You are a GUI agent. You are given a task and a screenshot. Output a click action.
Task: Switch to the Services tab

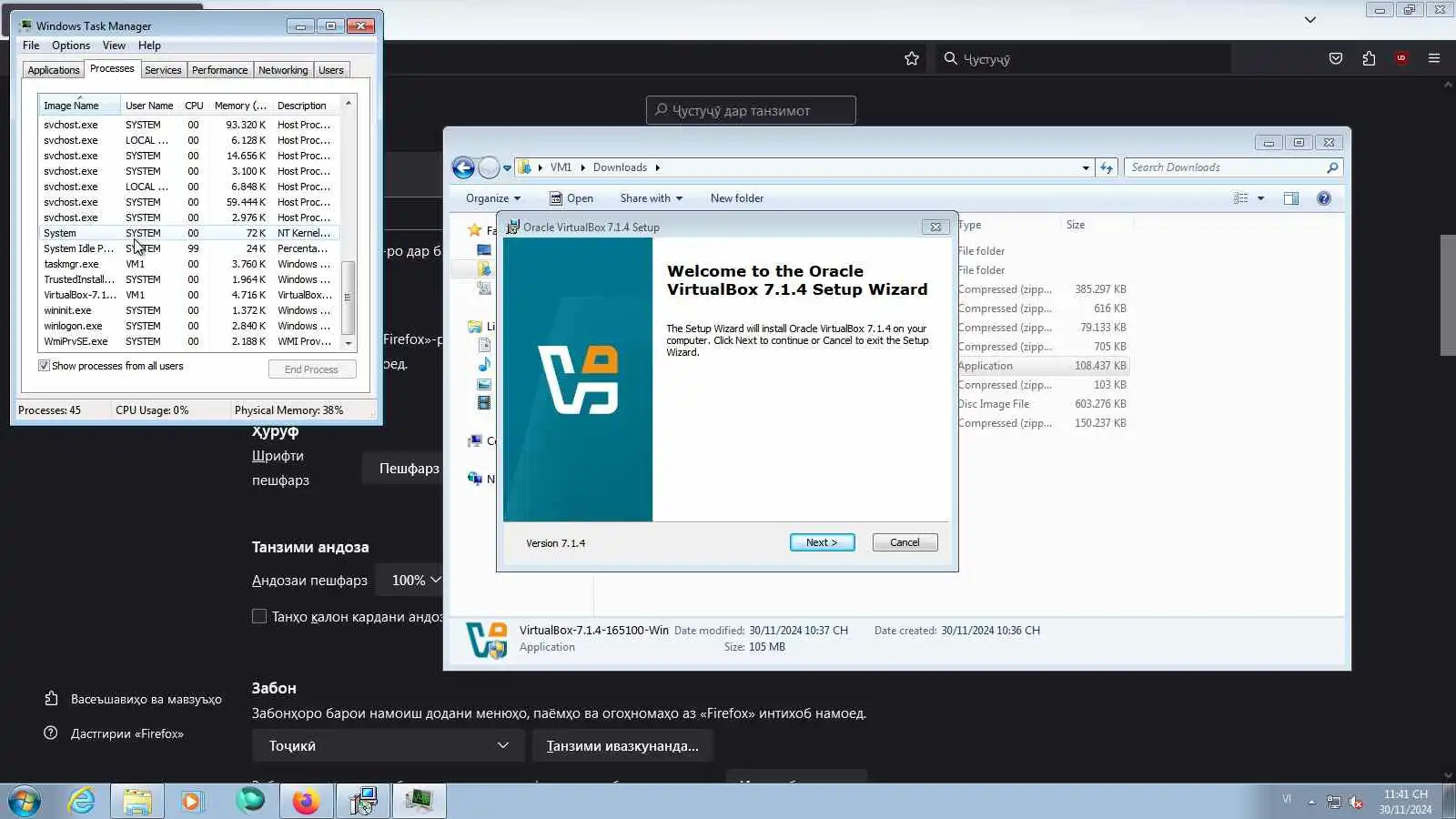(163, 70)
